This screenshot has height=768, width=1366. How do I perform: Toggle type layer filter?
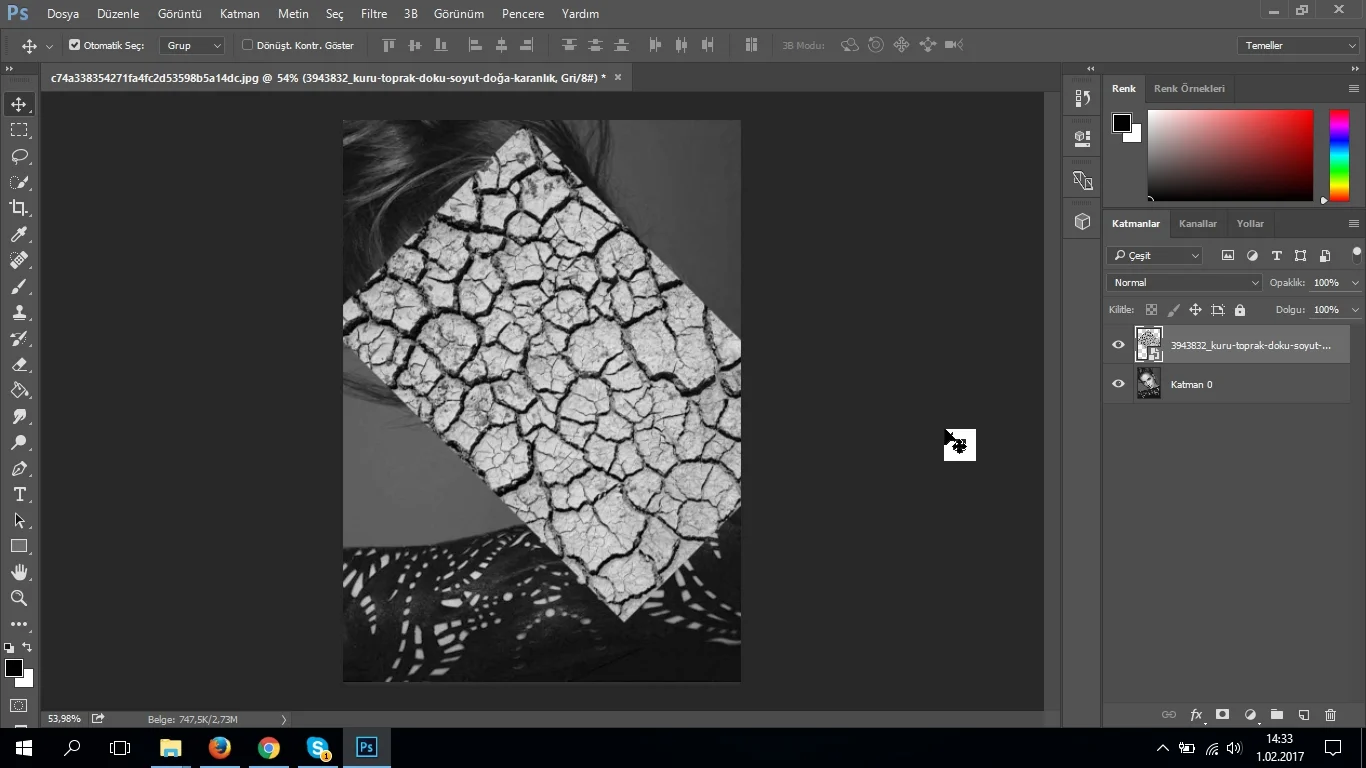(1276, 256)
